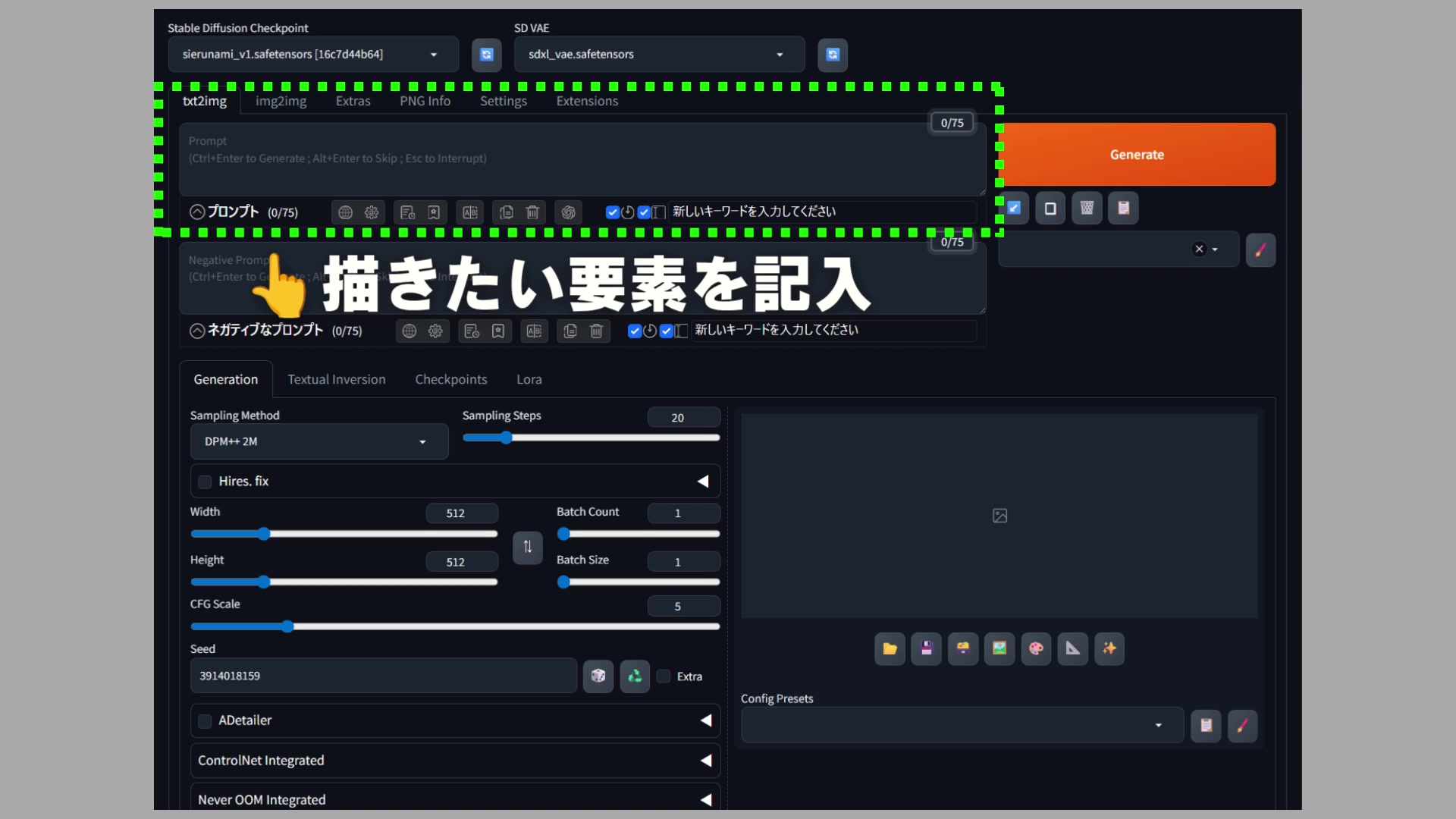1456x819 pixels.
Task: Swap width and height values
Action: tap(528, 547)
